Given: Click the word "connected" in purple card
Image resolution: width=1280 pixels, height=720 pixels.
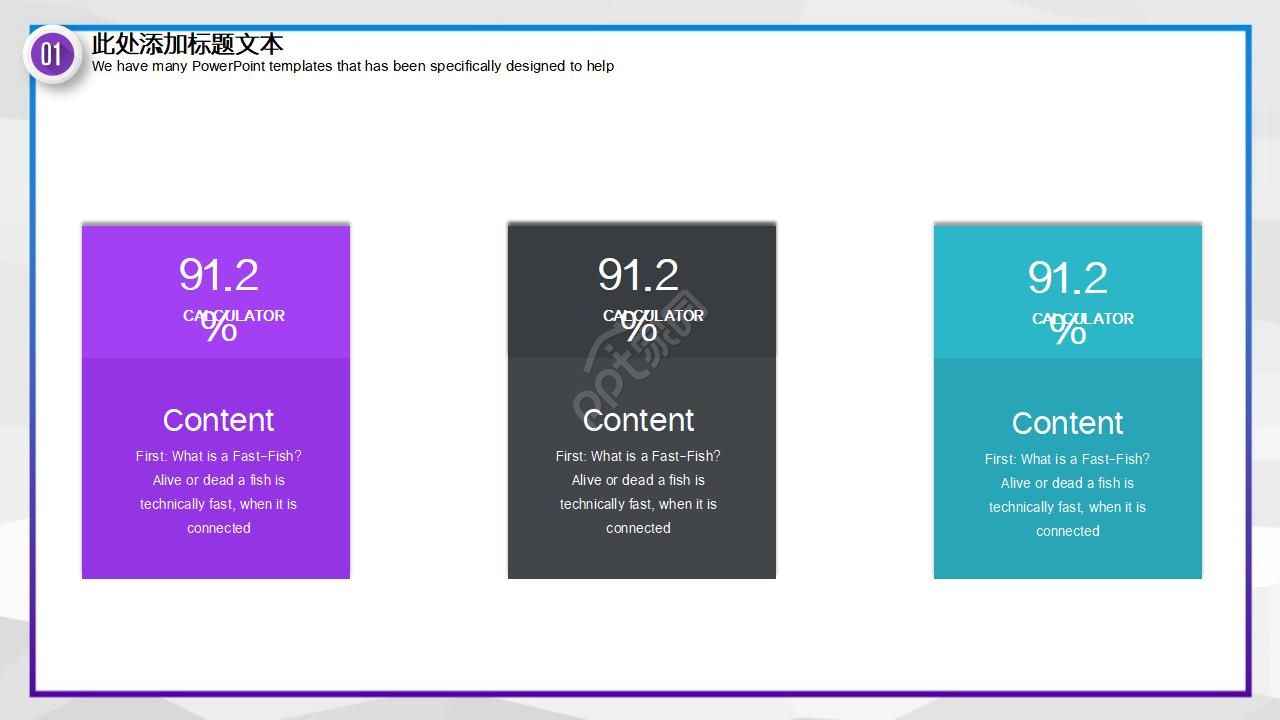Looking at the screenshot, I should point(218,528).
